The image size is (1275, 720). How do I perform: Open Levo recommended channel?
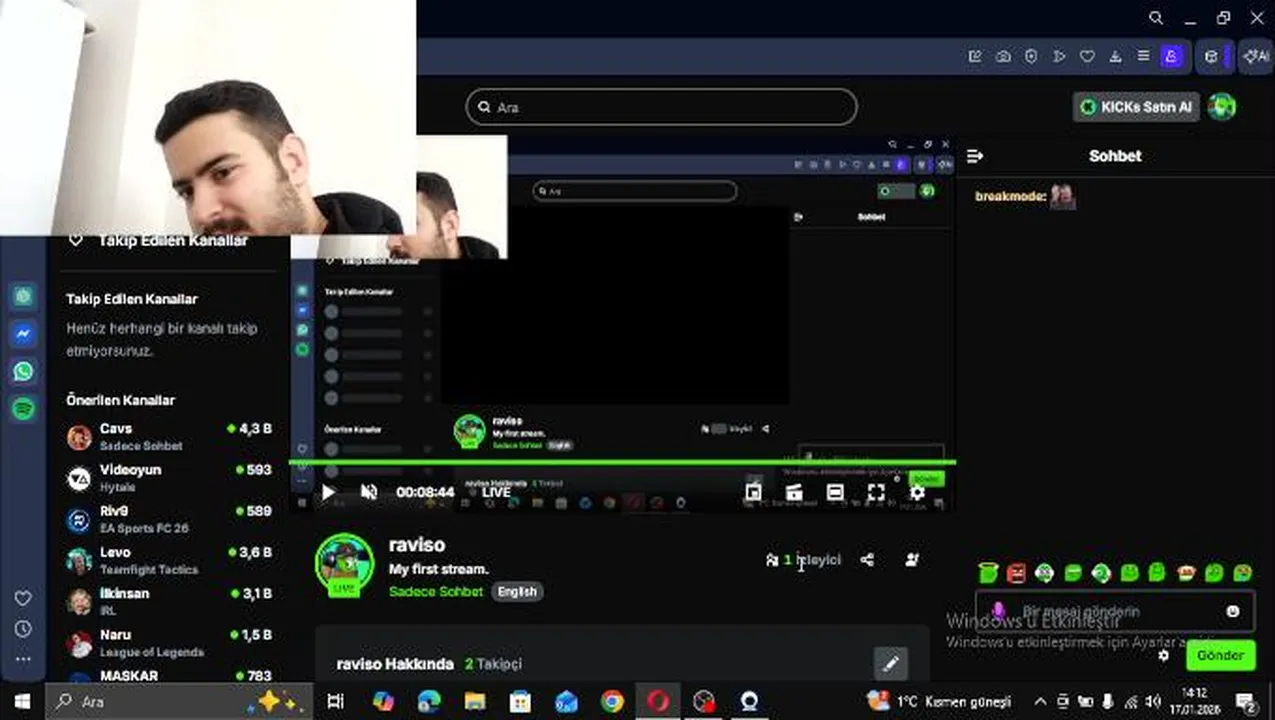coord(169,561)
